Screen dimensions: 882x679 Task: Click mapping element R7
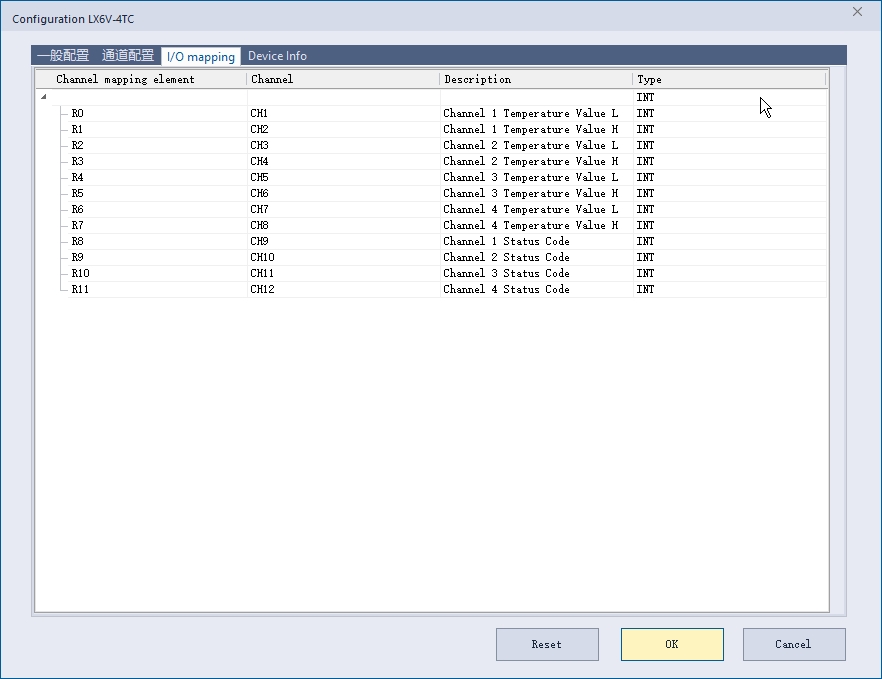[78, 226]
